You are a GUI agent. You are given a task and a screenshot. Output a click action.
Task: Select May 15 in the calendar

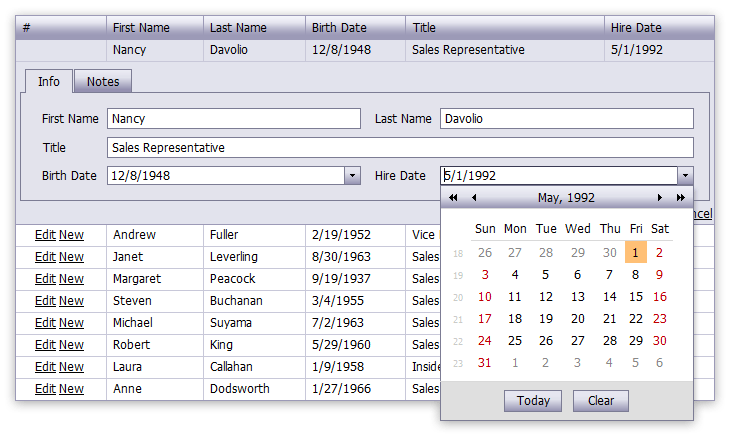636,296
